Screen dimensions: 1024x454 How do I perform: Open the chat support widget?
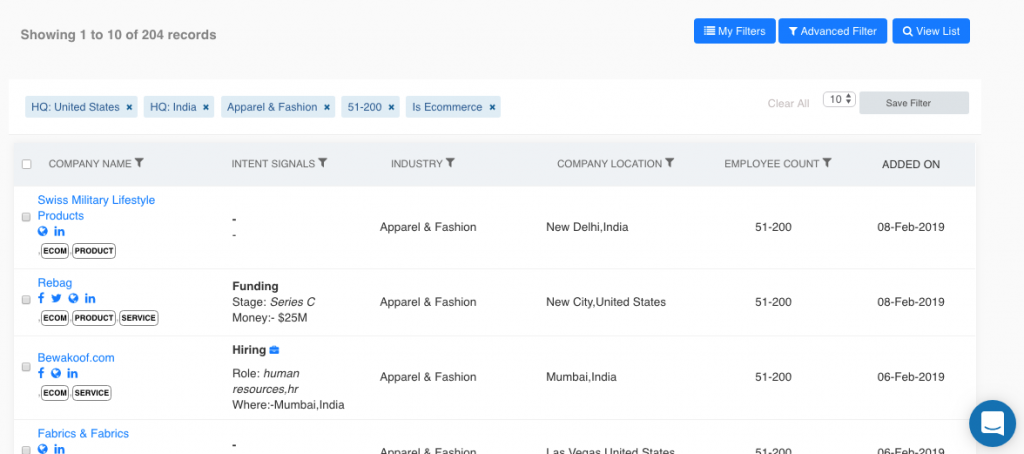[x=992, y=423]
